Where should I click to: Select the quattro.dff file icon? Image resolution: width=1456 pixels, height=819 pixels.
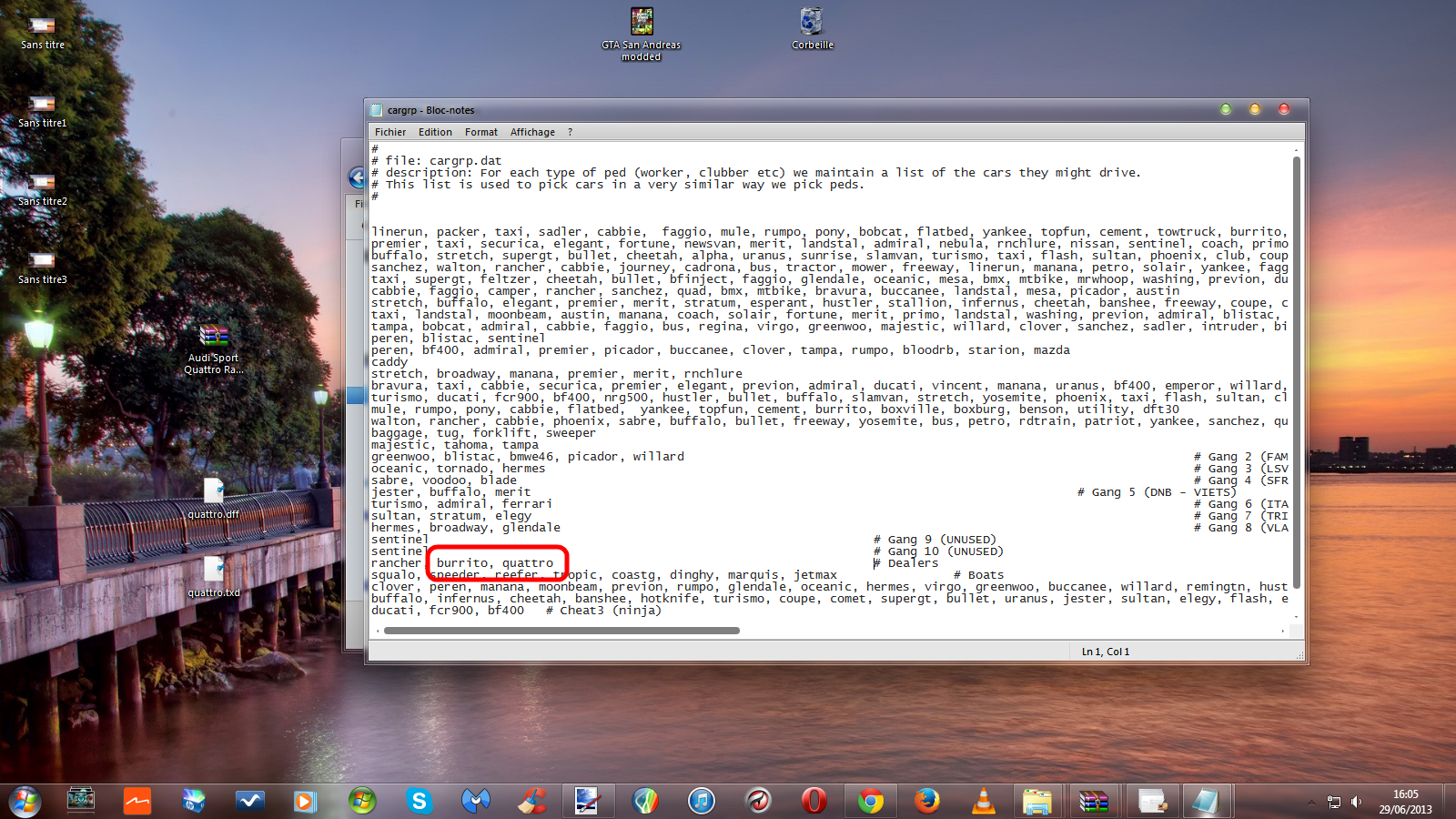click(214, 499)
